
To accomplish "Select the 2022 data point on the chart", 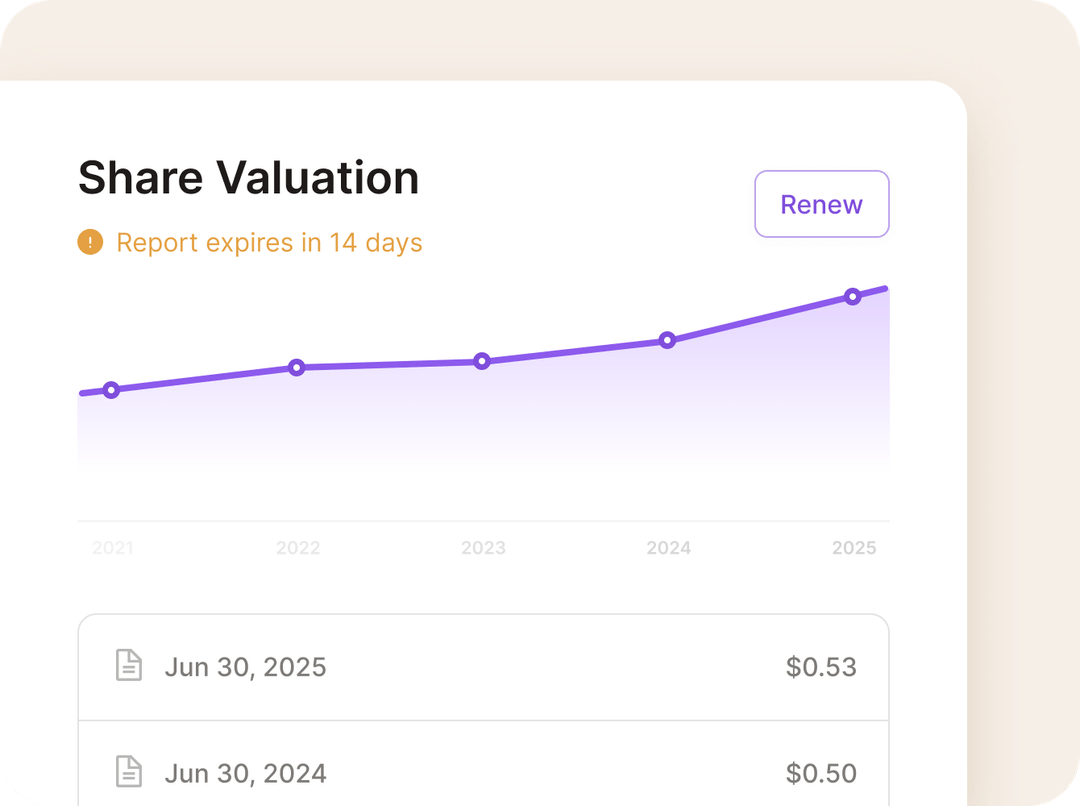I will pos(296,368).
